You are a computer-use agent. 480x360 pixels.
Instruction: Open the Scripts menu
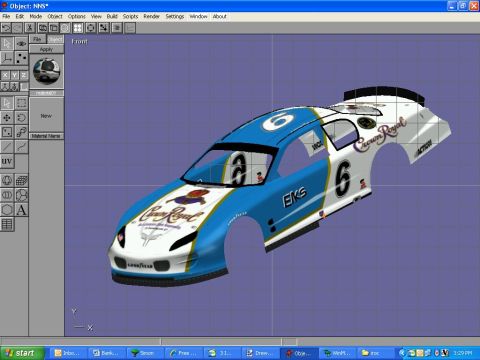130,16
